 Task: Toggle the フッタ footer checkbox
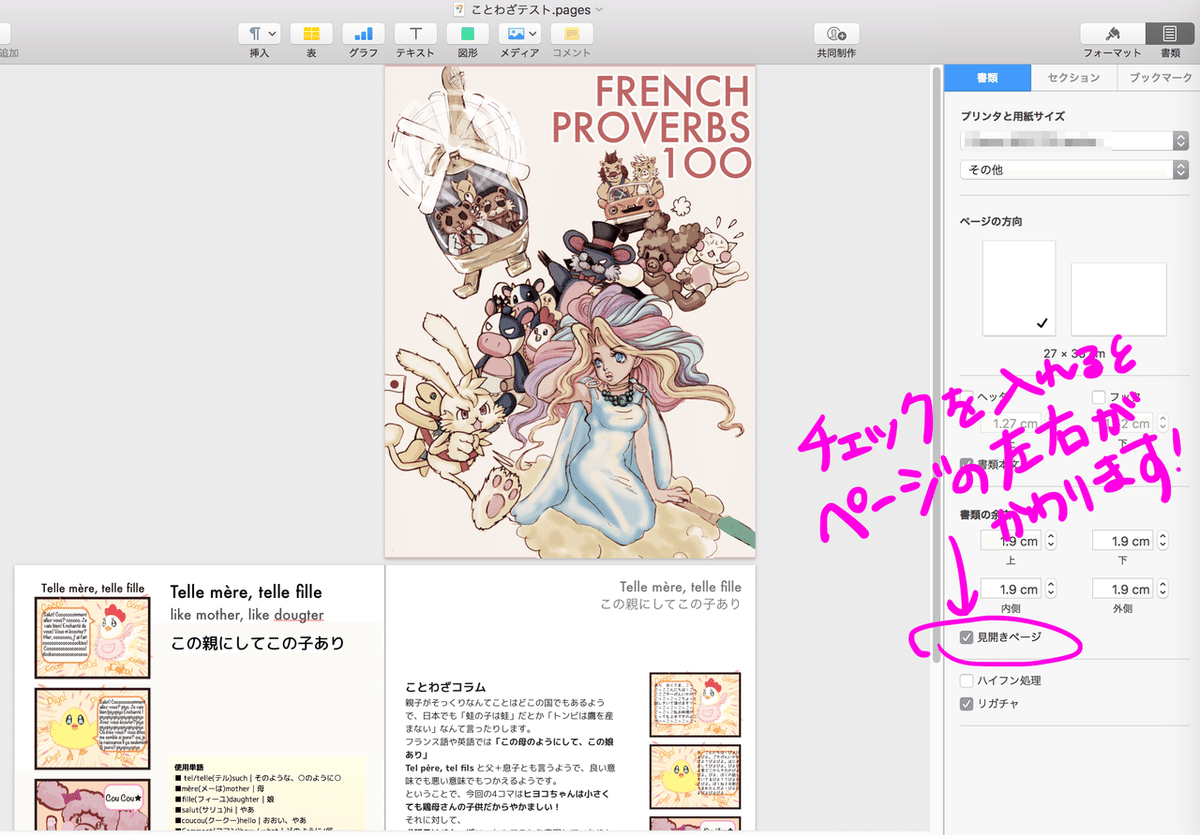click(x=1099, y=397)
